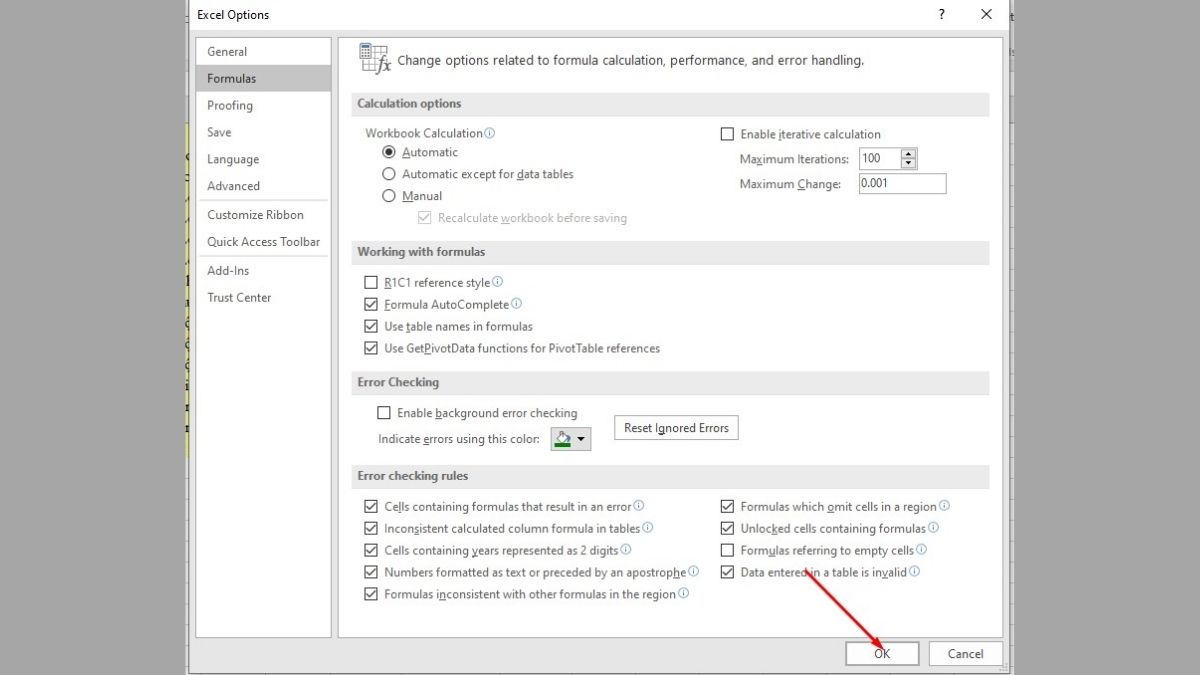The height and width of the screenshot is (675, 1200).
Task: Uncheck Use table names in formulas
Action: 371,327
